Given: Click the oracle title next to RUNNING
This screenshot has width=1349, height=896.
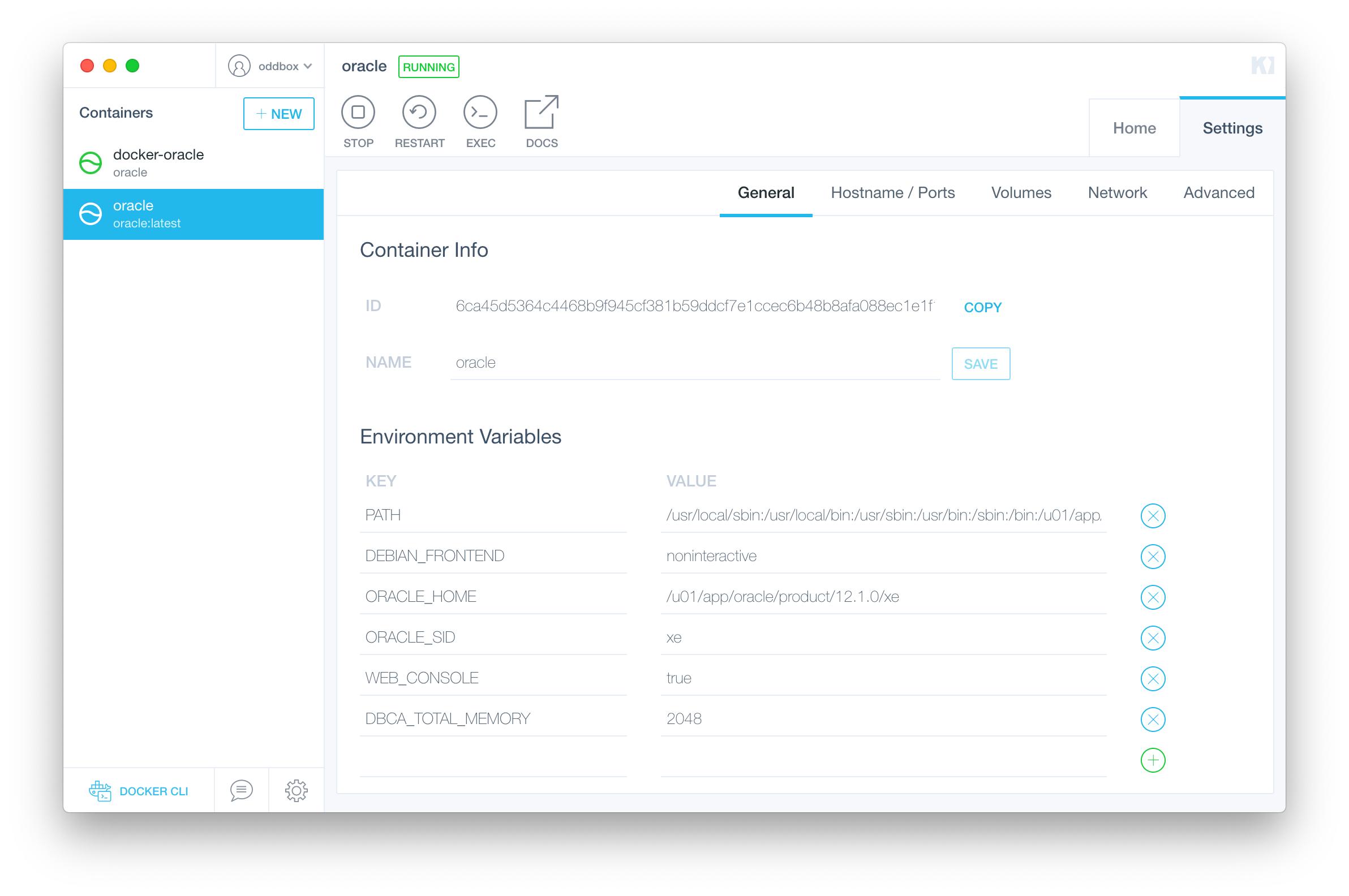Looking at the screenshot, I should click(363, 66).
